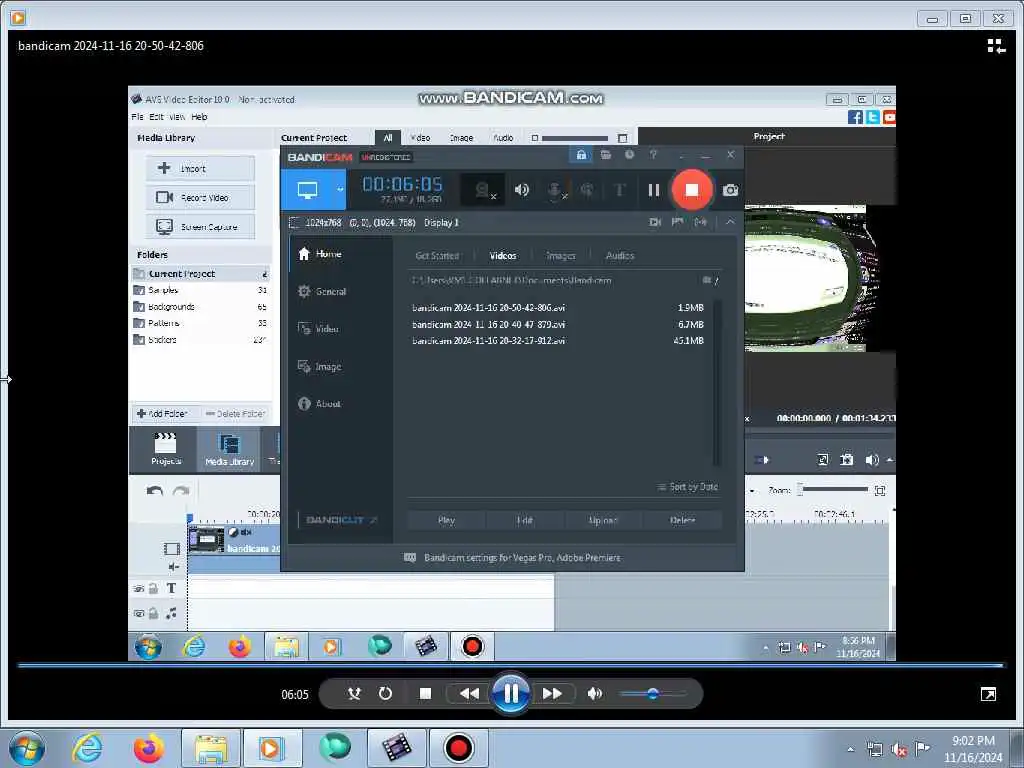Open General settings in Bandicam's sidebar

[322, 291]
